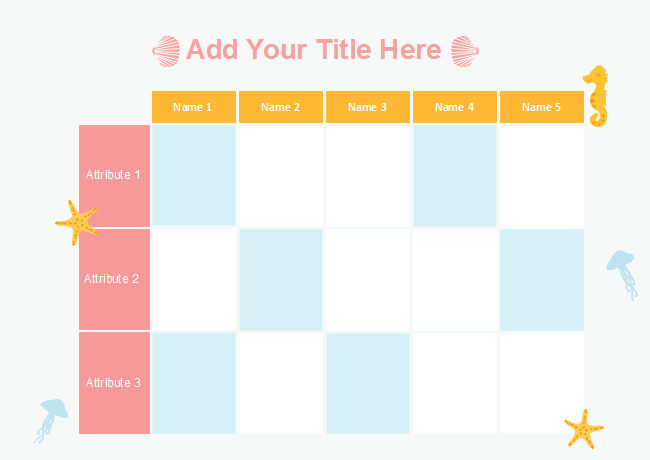The width and height of the screenshot is (650, 460).
Task: Select the Name 5 column header
Action: click(541, 107)
